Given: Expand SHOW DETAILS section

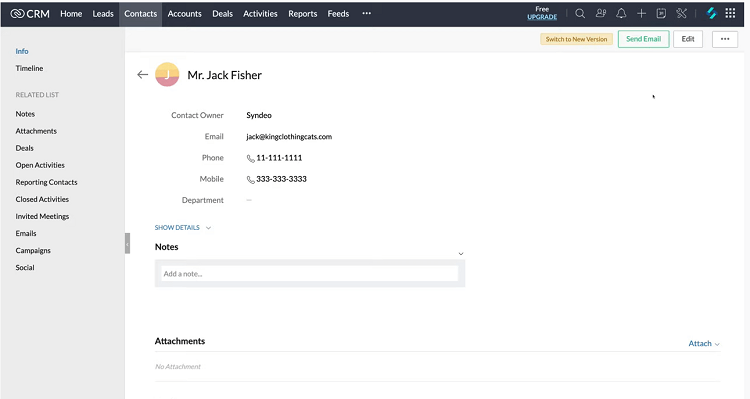Looking at the screenshot, I should coord(182,228).
